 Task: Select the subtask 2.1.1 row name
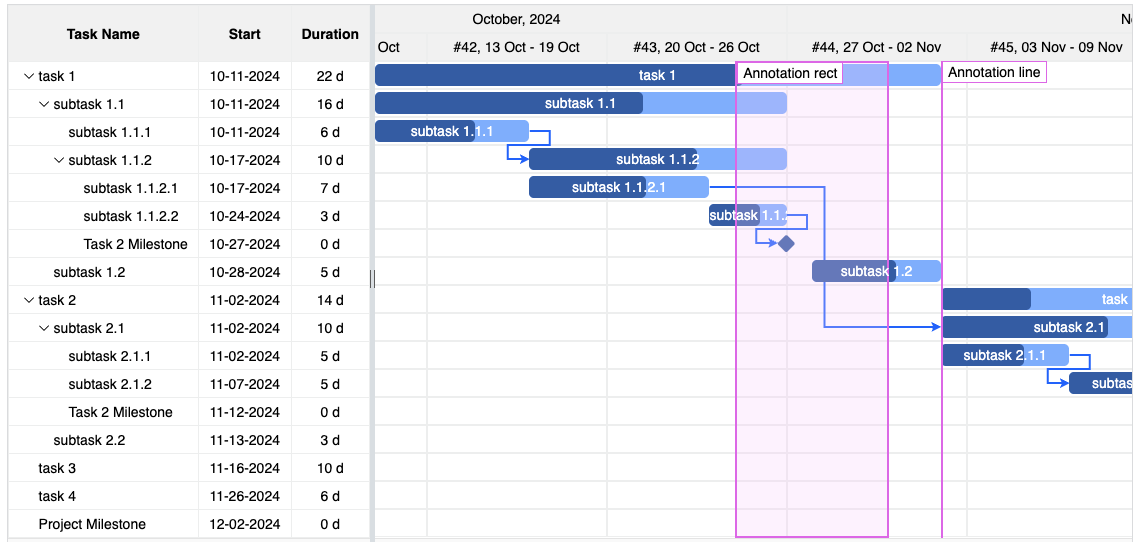coord(110,357)
